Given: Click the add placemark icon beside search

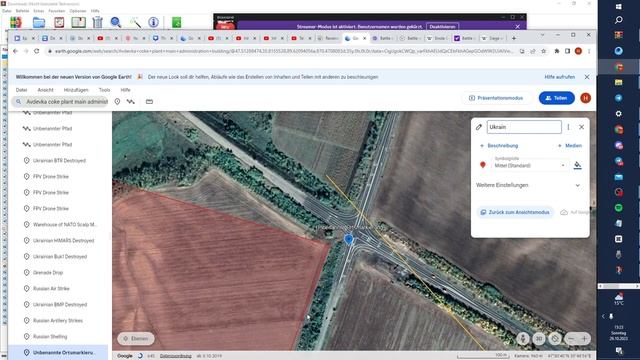Looking at the screenshot, I should [117, 102].
